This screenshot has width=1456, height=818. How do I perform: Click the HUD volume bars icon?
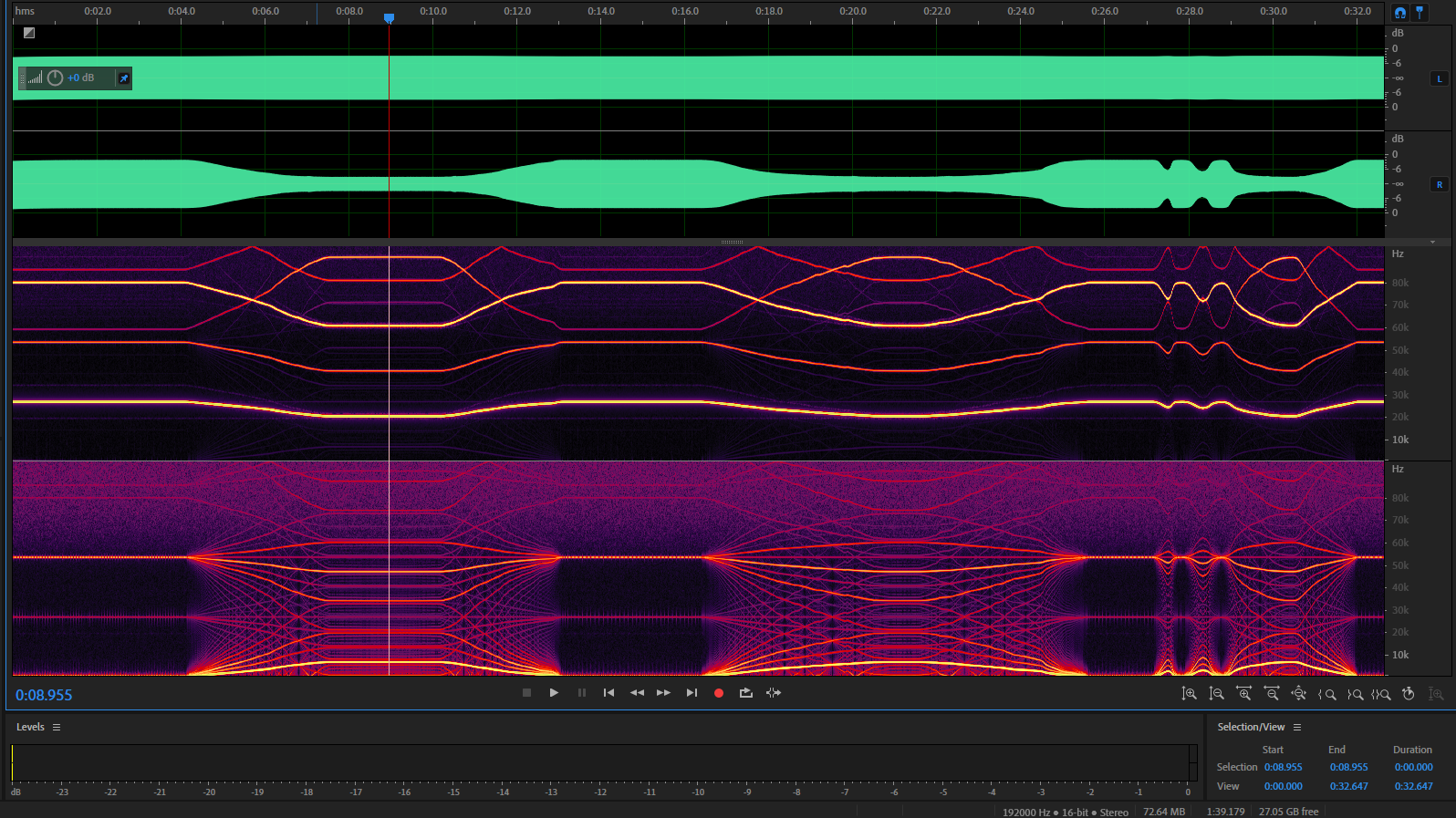coord(36,78)
